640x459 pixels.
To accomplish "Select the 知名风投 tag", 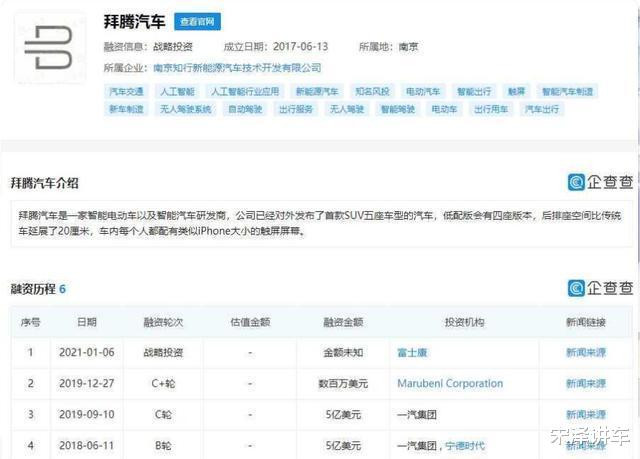I will pyautogui.click(x=372, y=91).
